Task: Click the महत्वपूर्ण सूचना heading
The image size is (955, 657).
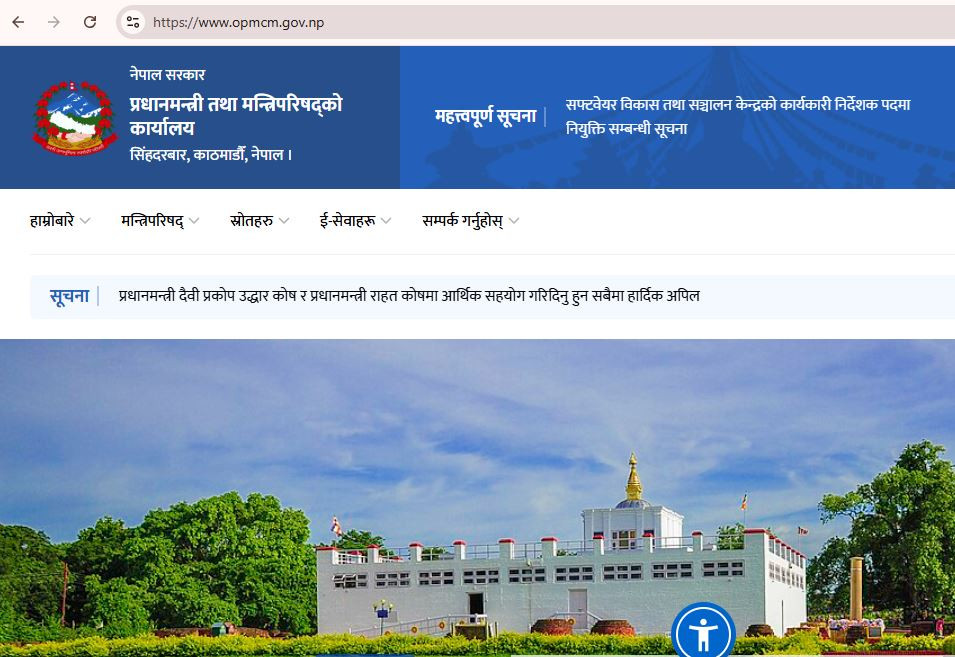Action: pyautogui.click(x=485, y=116)
